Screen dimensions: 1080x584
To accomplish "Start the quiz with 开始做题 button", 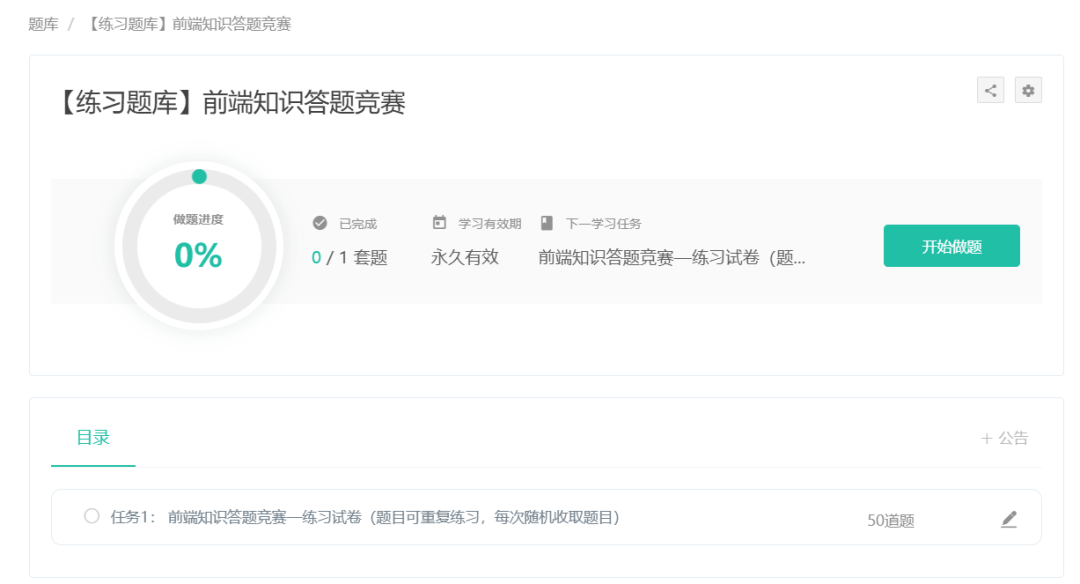I will [951, 246].
